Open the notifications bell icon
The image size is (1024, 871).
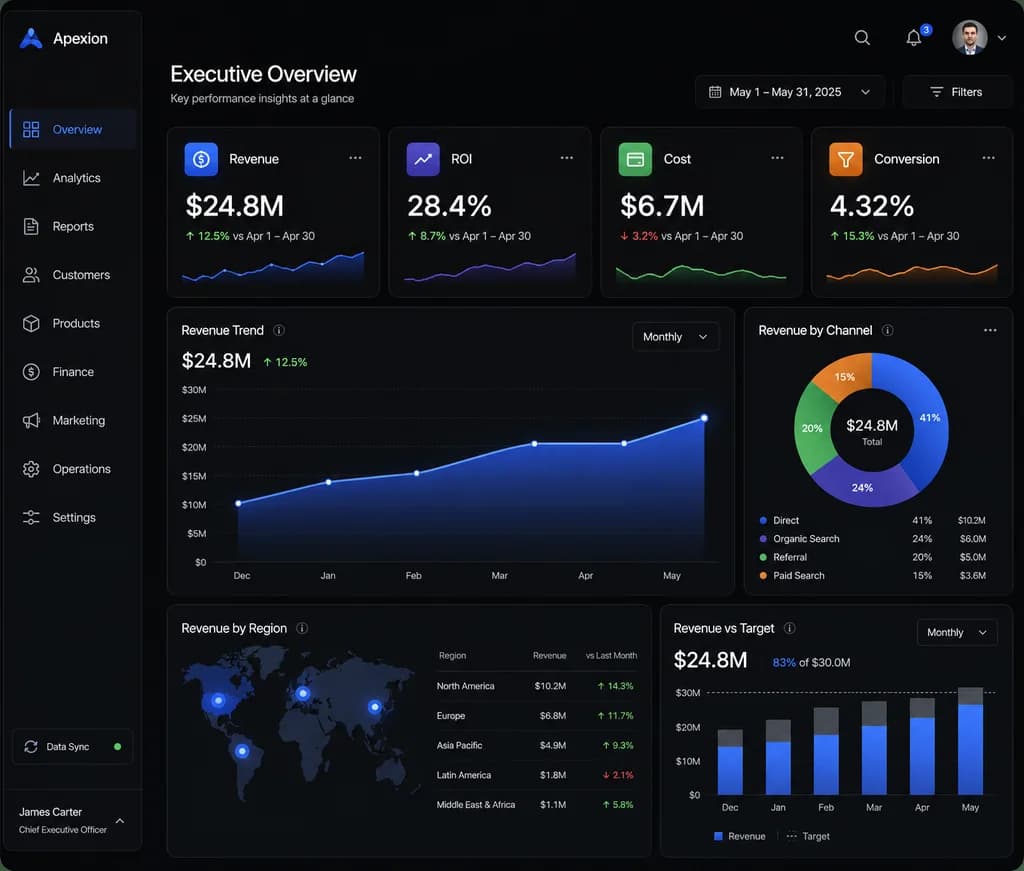(914, 38)
